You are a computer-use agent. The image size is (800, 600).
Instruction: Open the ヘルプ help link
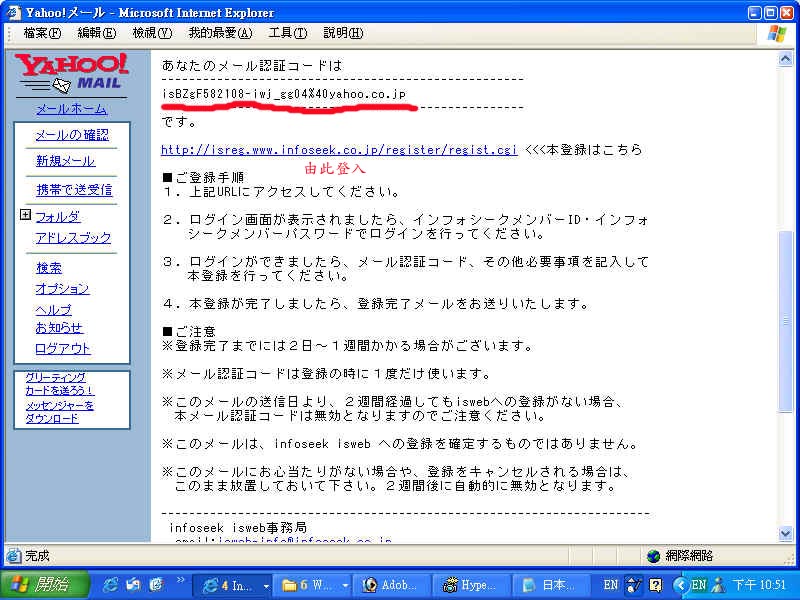(53, 310)
